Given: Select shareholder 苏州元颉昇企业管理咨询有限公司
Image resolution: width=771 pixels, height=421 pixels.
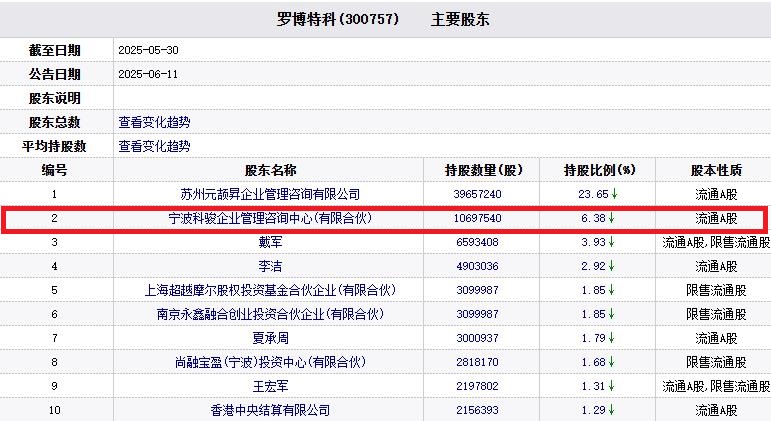Looking at the screenshot, I should [270, 194].
